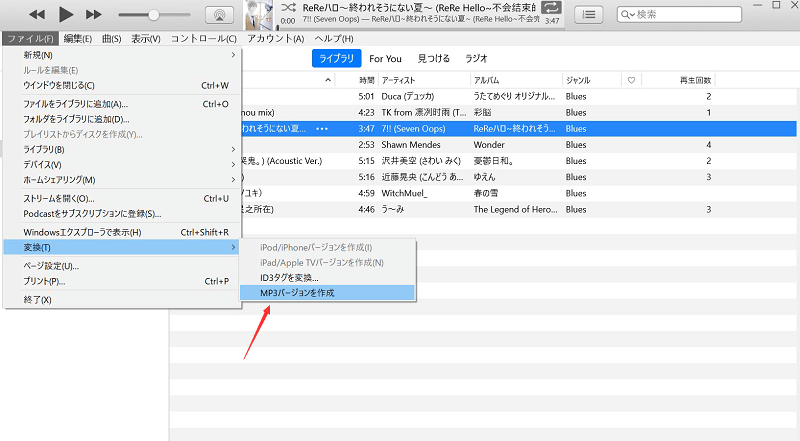Switch to the 見つける tab
Viewport: 800px width, 441px height.
[x=434, y=59]
